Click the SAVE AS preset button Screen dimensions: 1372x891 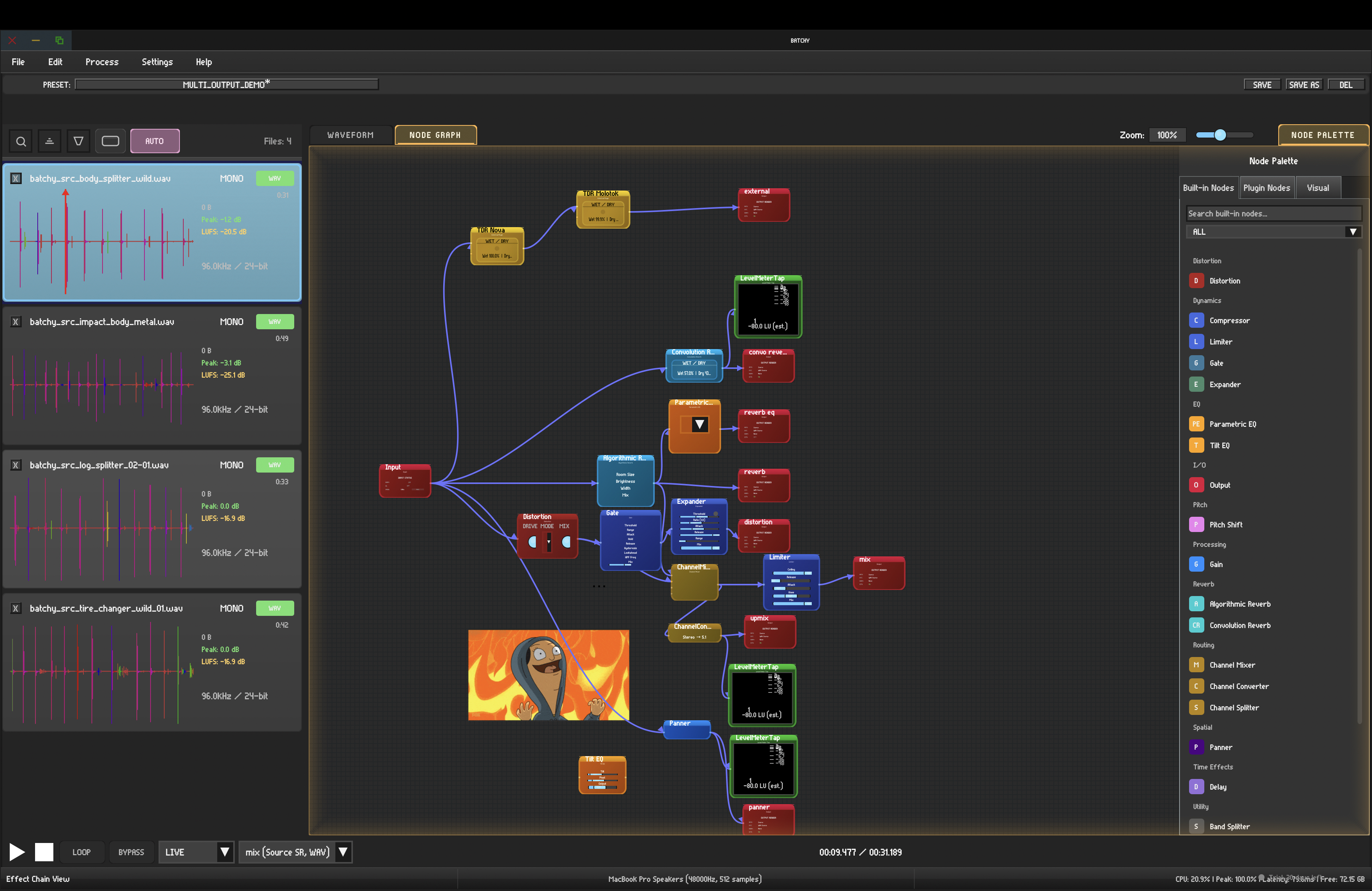coord(1305,84)
